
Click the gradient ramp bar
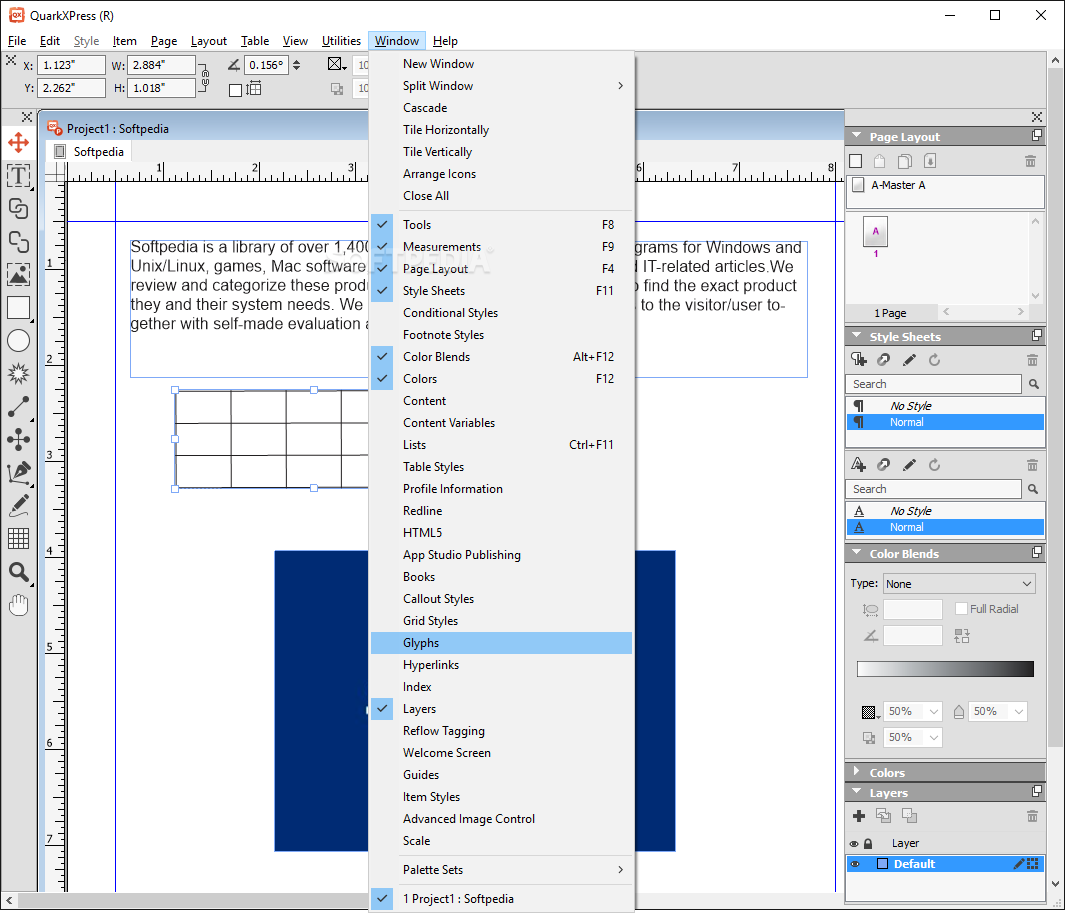click(x=945, y=669)
